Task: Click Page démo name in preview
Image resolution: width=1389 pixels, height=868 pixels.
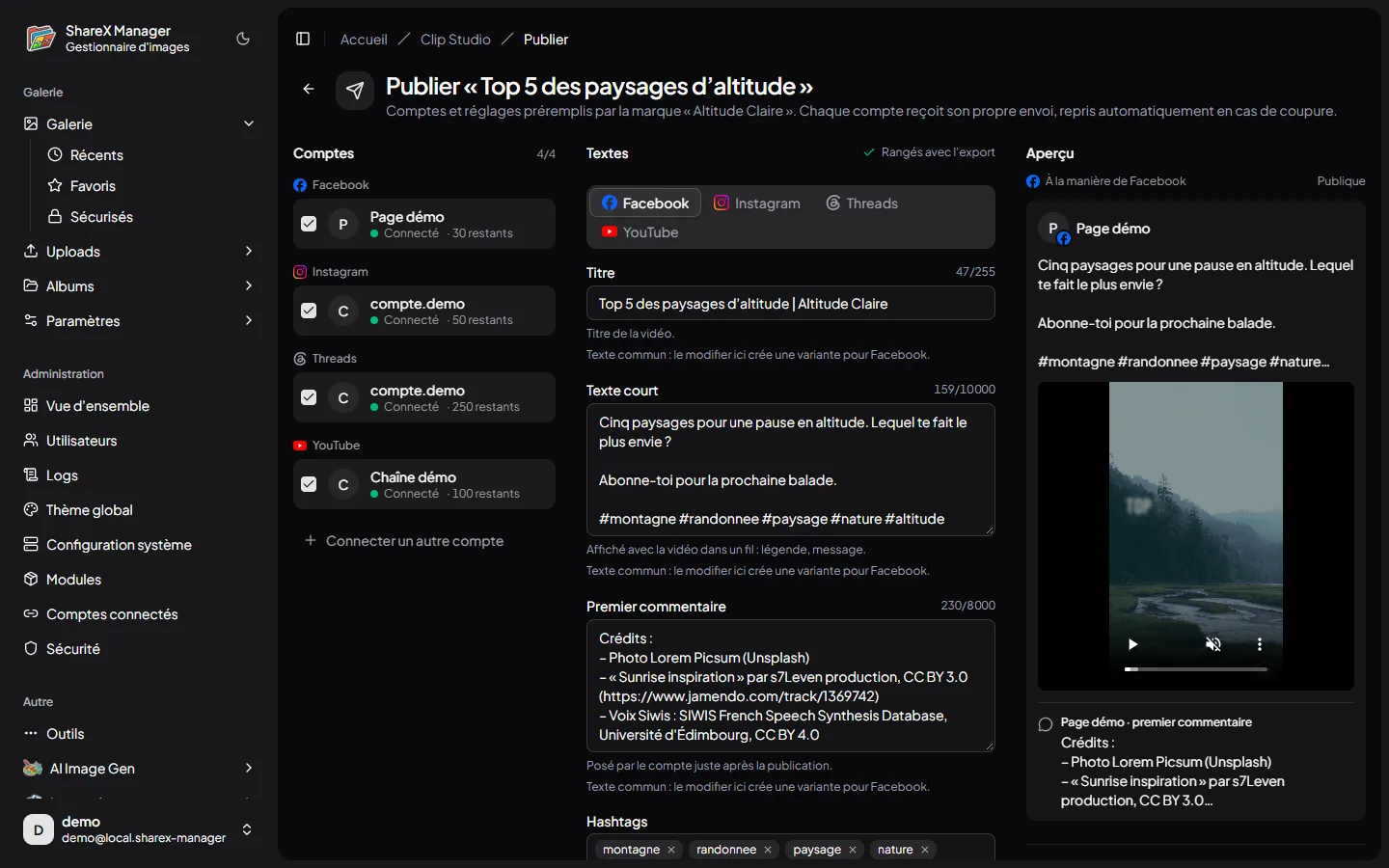Action: [x=1113, y=229]
